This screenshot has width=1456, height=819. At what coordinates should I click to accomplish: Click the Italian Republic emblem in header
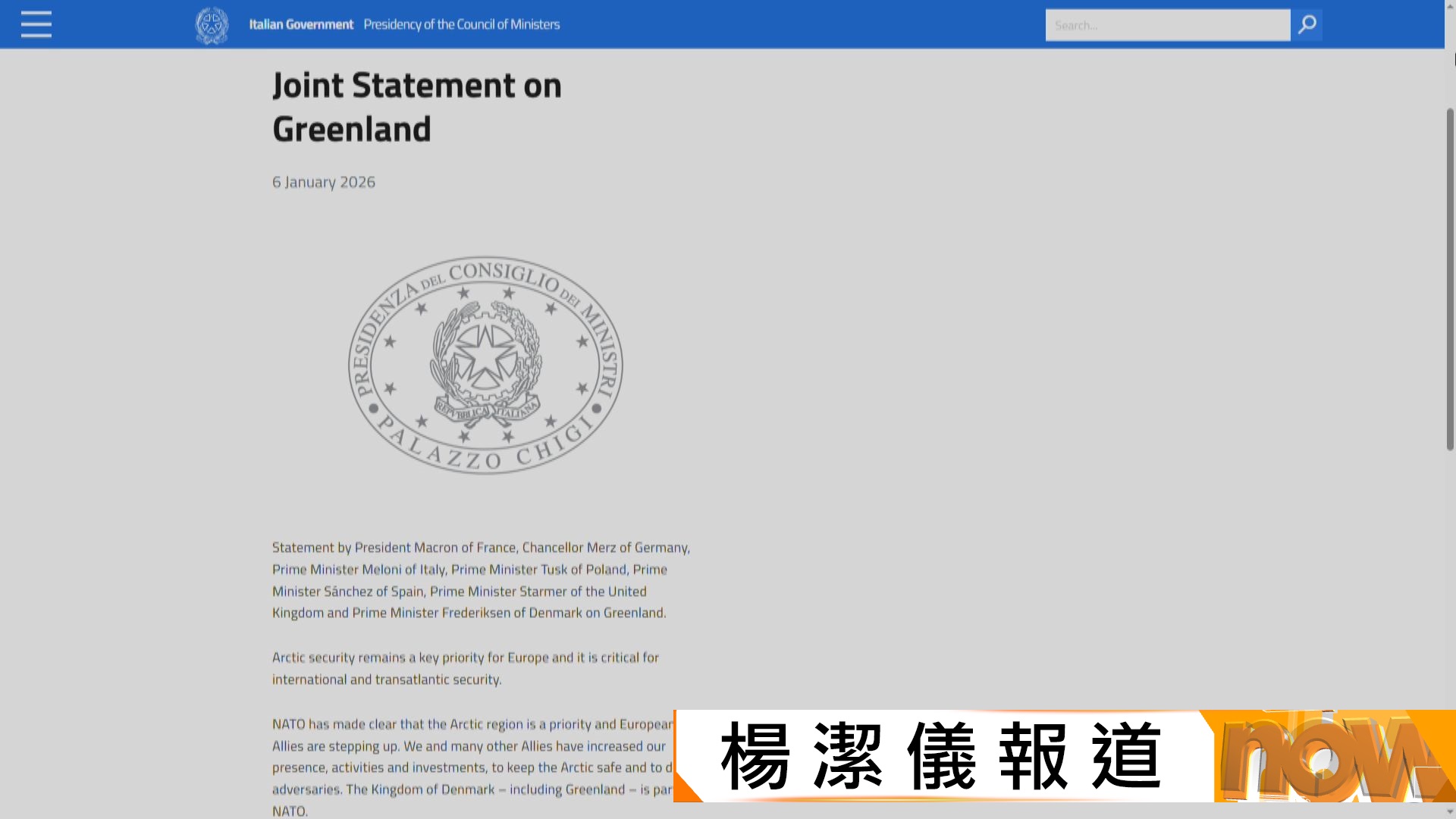212,25
